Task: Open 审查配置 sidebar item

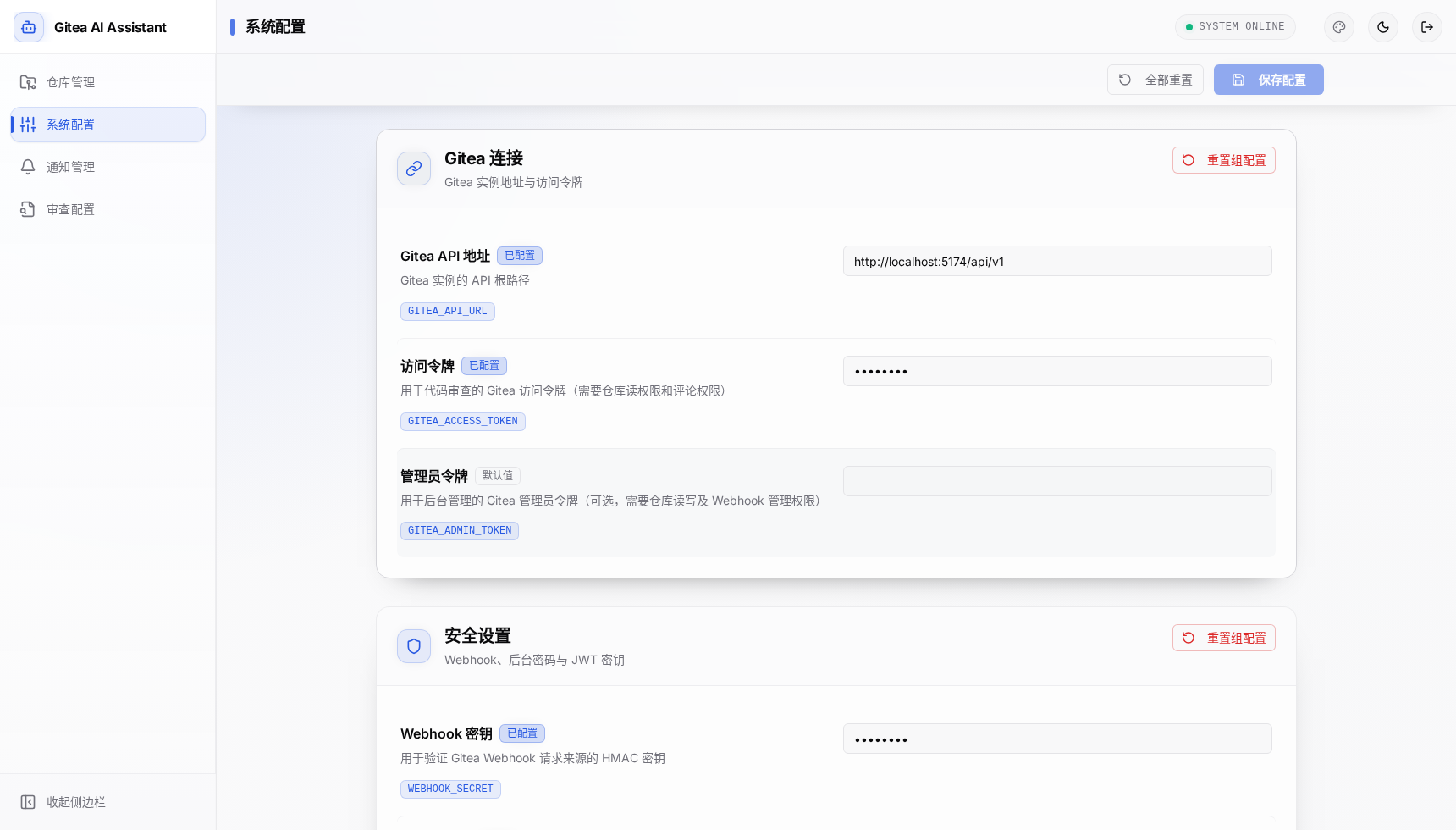Action: pyautogui.click(x=108, y=209)
